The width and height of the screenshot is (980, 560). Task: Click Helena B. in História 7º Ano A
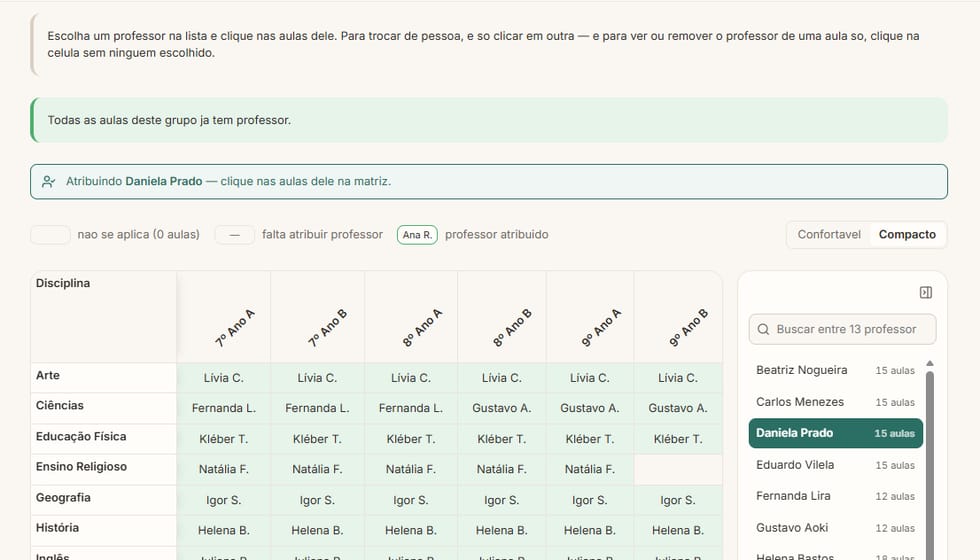pyautogui.click(x=224, y=530)
